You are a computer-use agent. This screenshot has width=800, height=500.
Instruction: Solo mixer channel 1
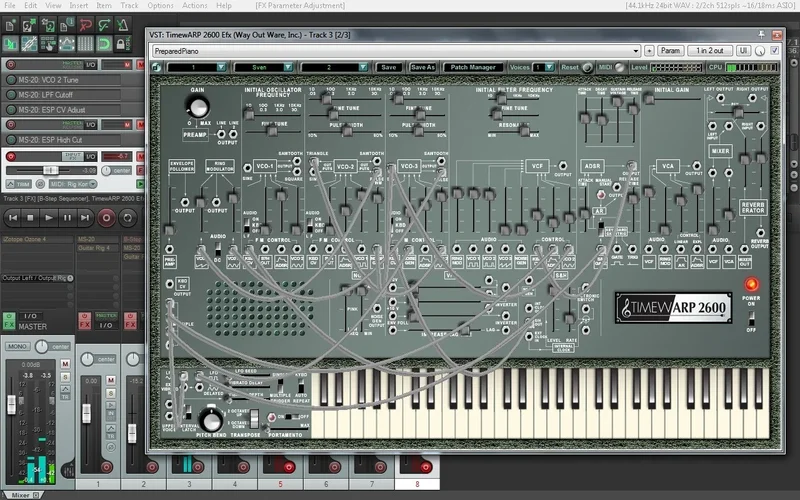(x=111, y=393)
